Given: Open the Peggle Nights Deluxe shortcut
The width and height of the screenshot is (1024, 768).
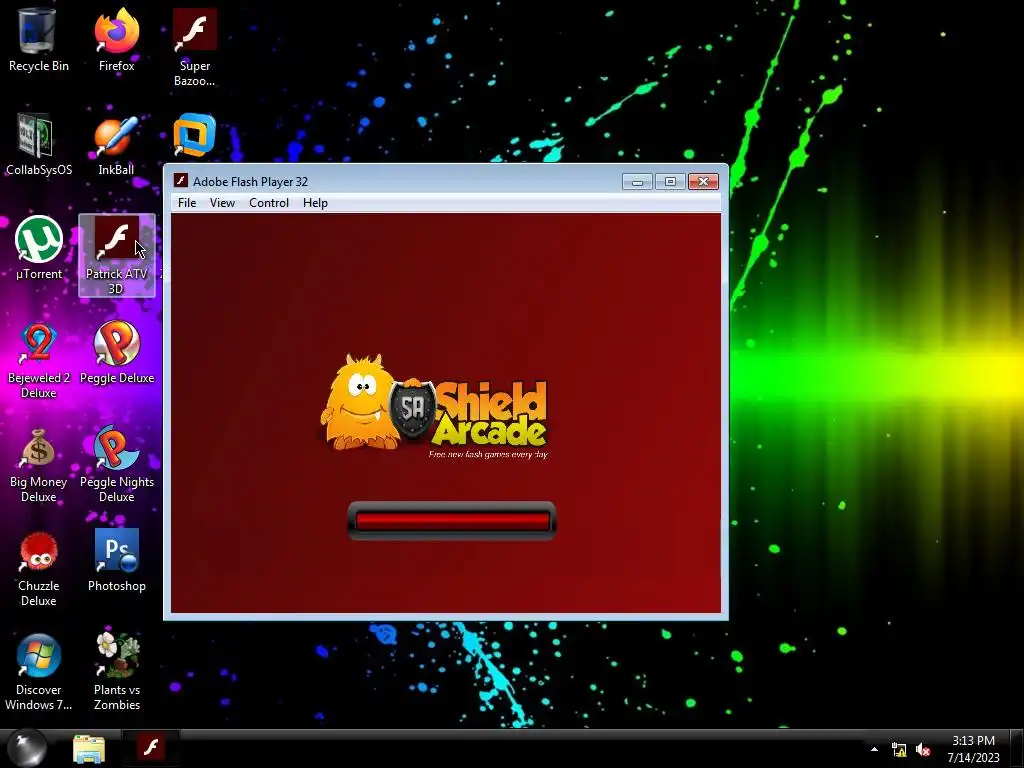Looking at the screenshot, I should (x=116, y=464).
